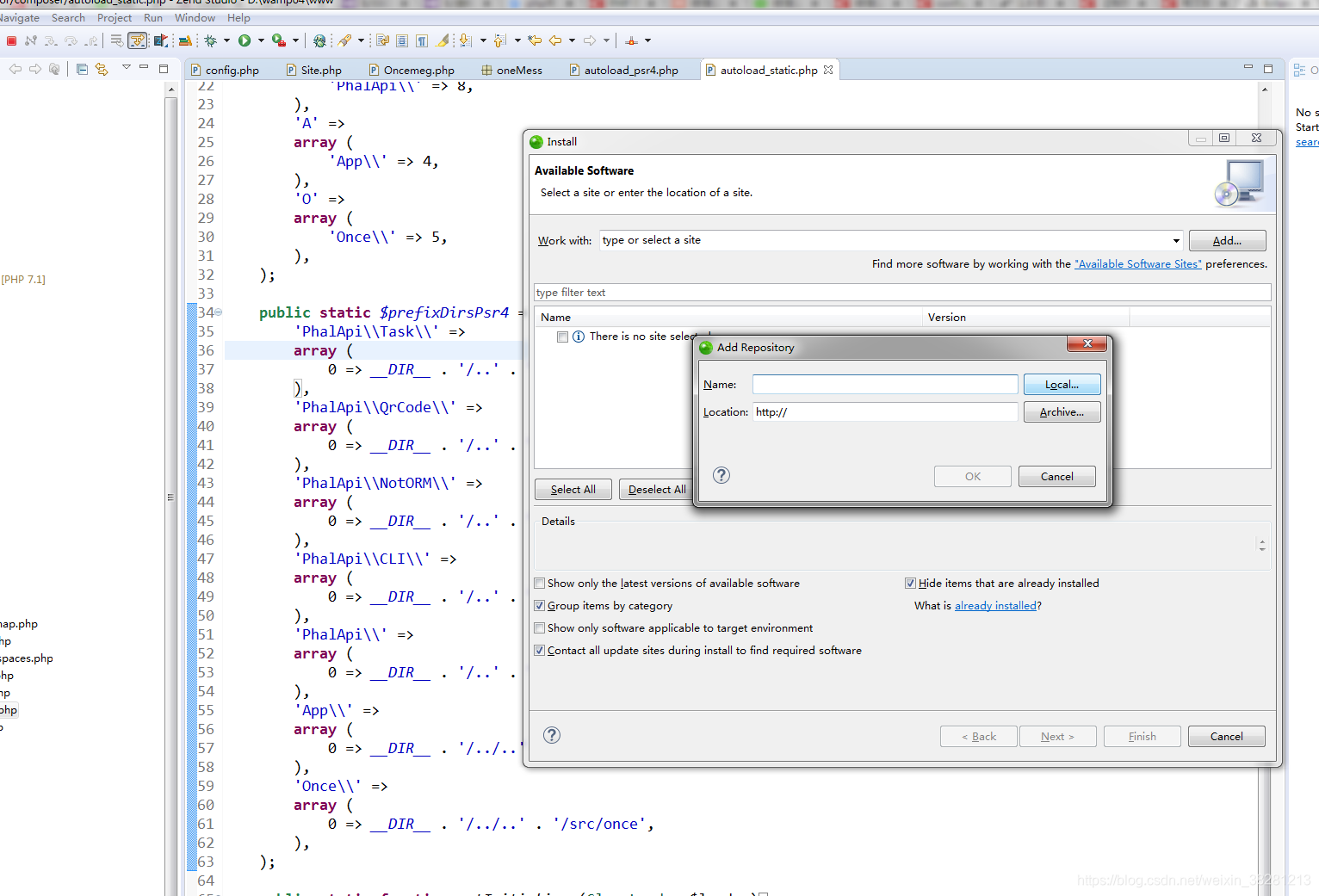1319x896 pixels.
Task: Open the Back history dropdown arrow
Action: pyautogui.click(x=572, y=40)
